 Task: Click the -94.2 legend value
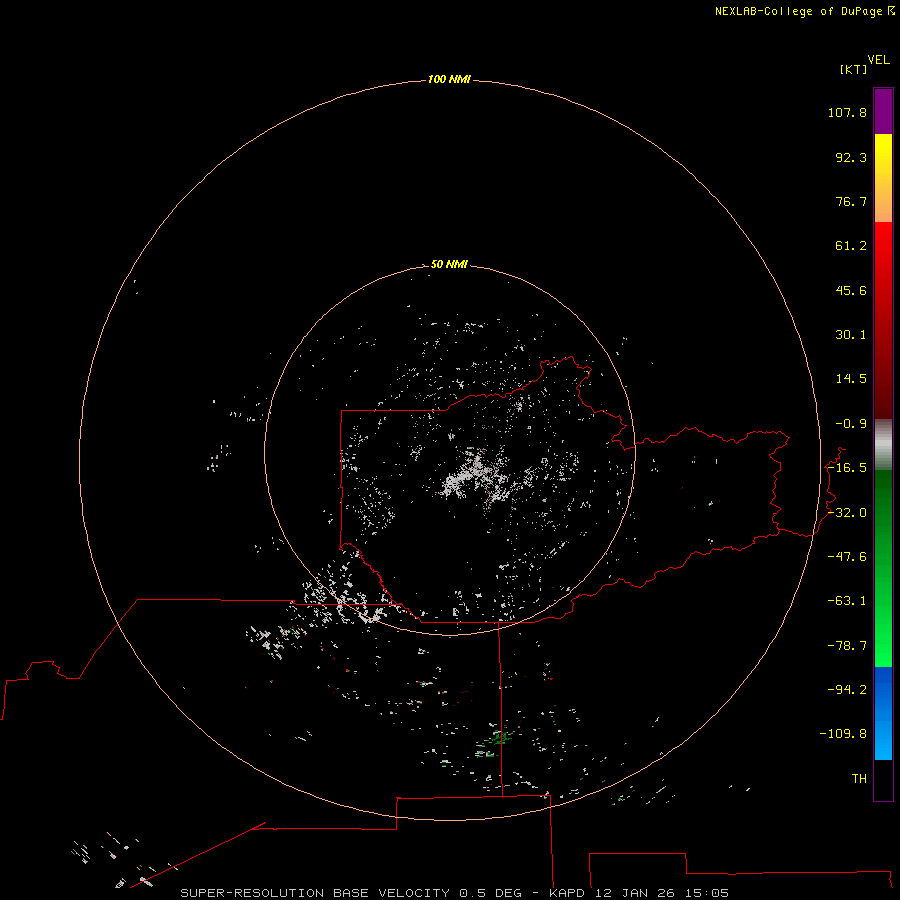pyautogui.click(x=847, y=689)
